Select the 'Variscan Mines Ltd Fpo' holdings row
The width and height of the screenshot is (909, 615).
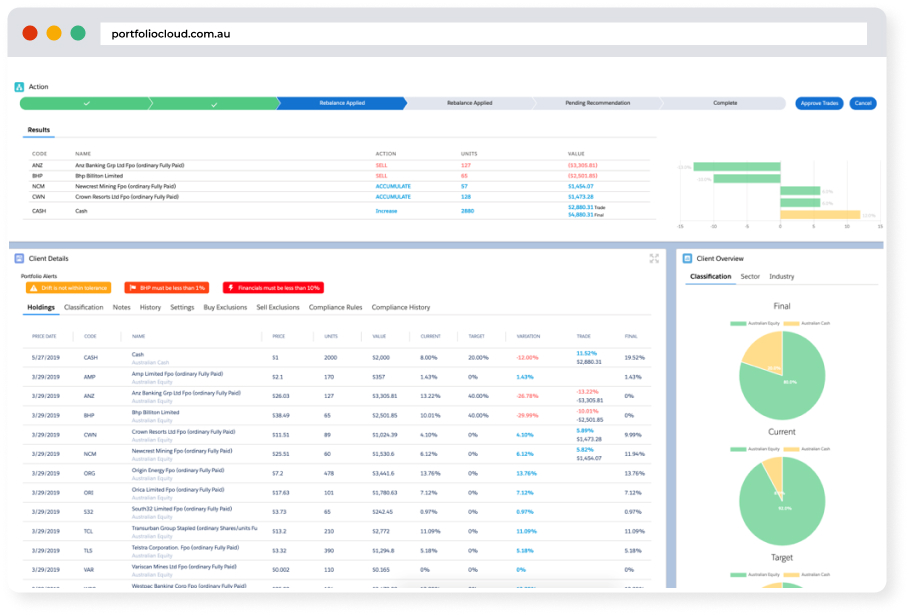pyautogui.click(x=337, y=570)
